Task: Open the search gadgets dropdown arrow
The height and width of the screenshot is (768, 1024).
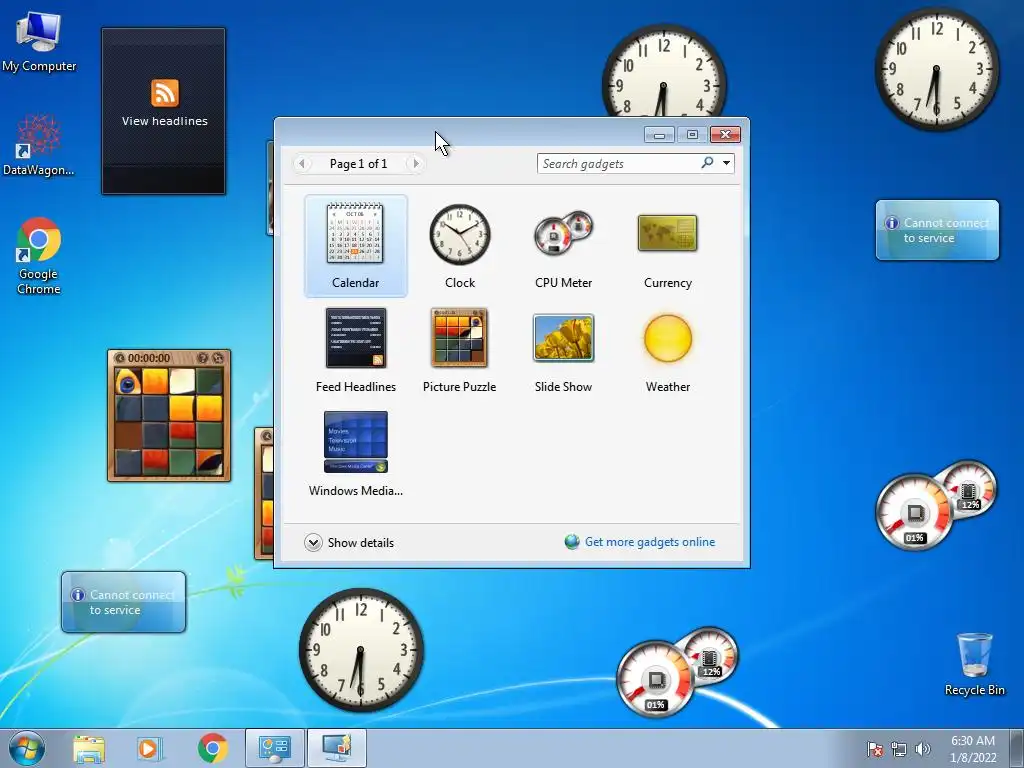Action: pos(726,163)
